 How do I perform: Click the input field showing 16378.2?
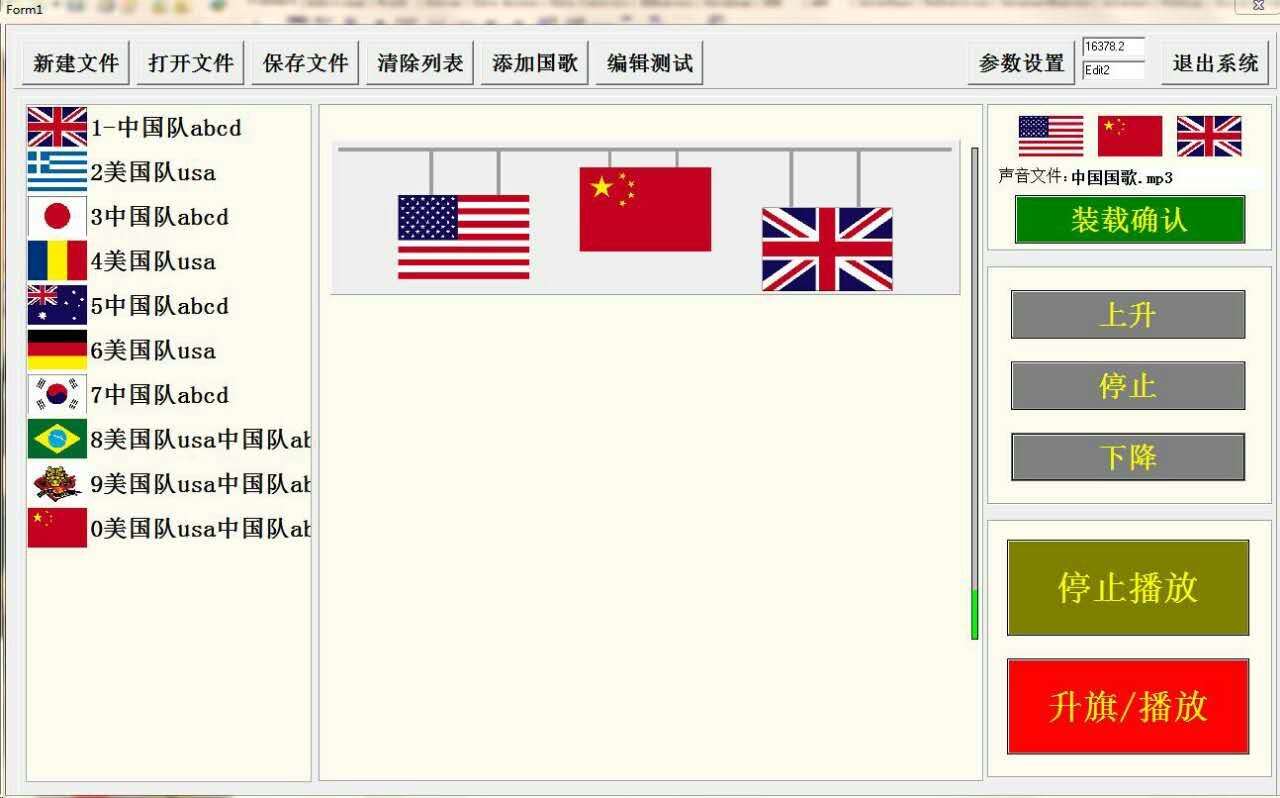point(1113,47)
